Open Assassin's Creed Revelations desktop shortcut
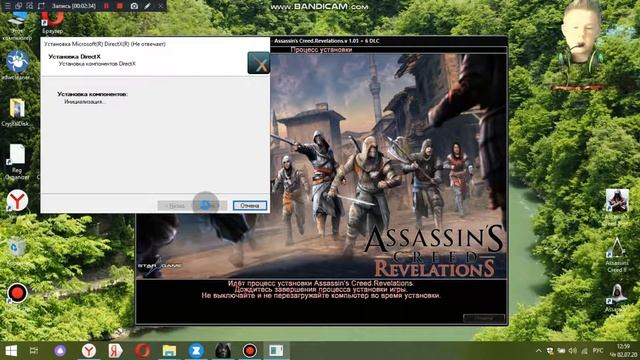The height and width of the screenshot is (360, 640). 617,207
